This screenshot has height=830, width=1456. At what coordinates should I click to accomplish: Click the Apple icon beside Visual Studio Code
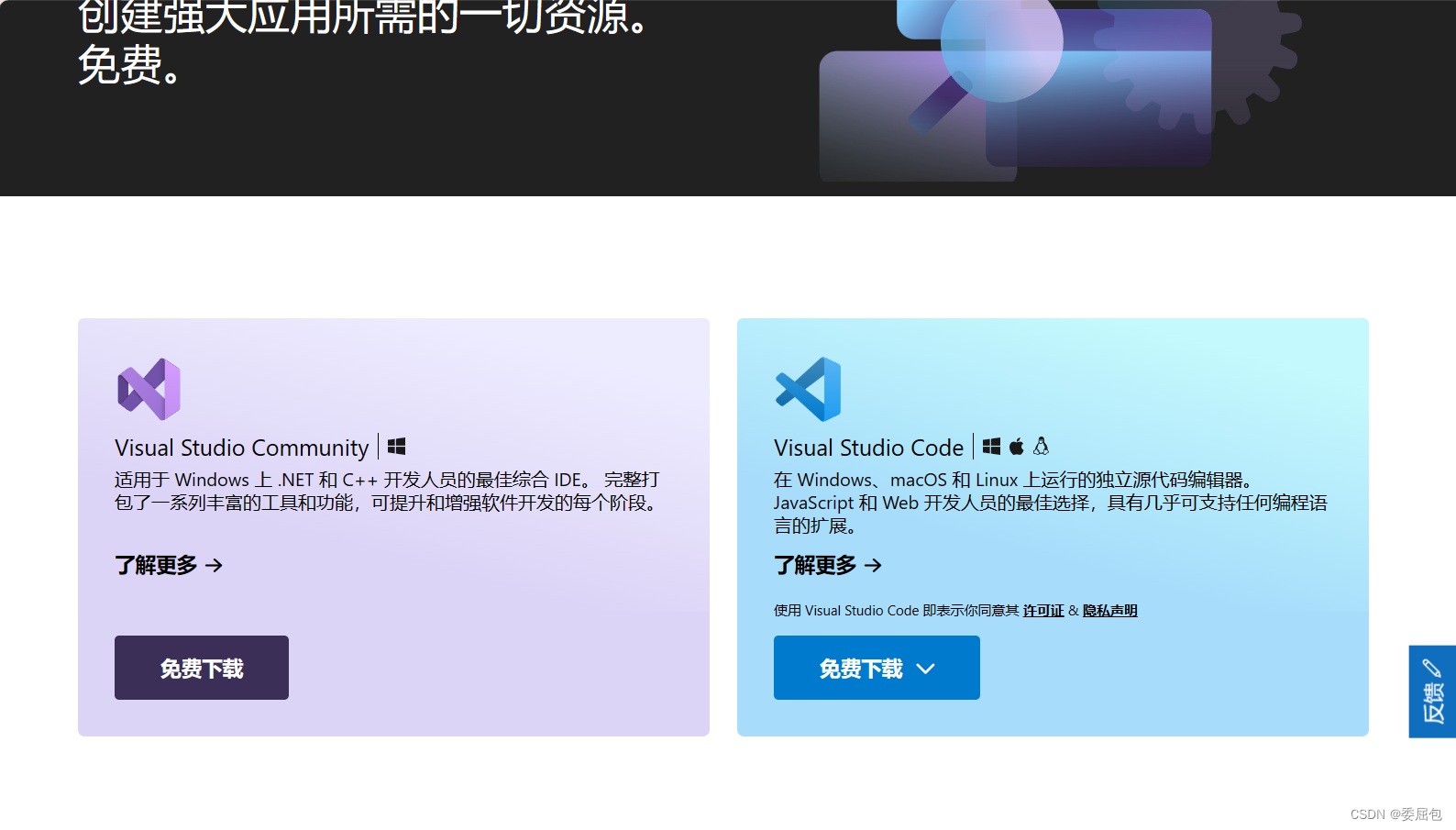(x=1017, y=447)
